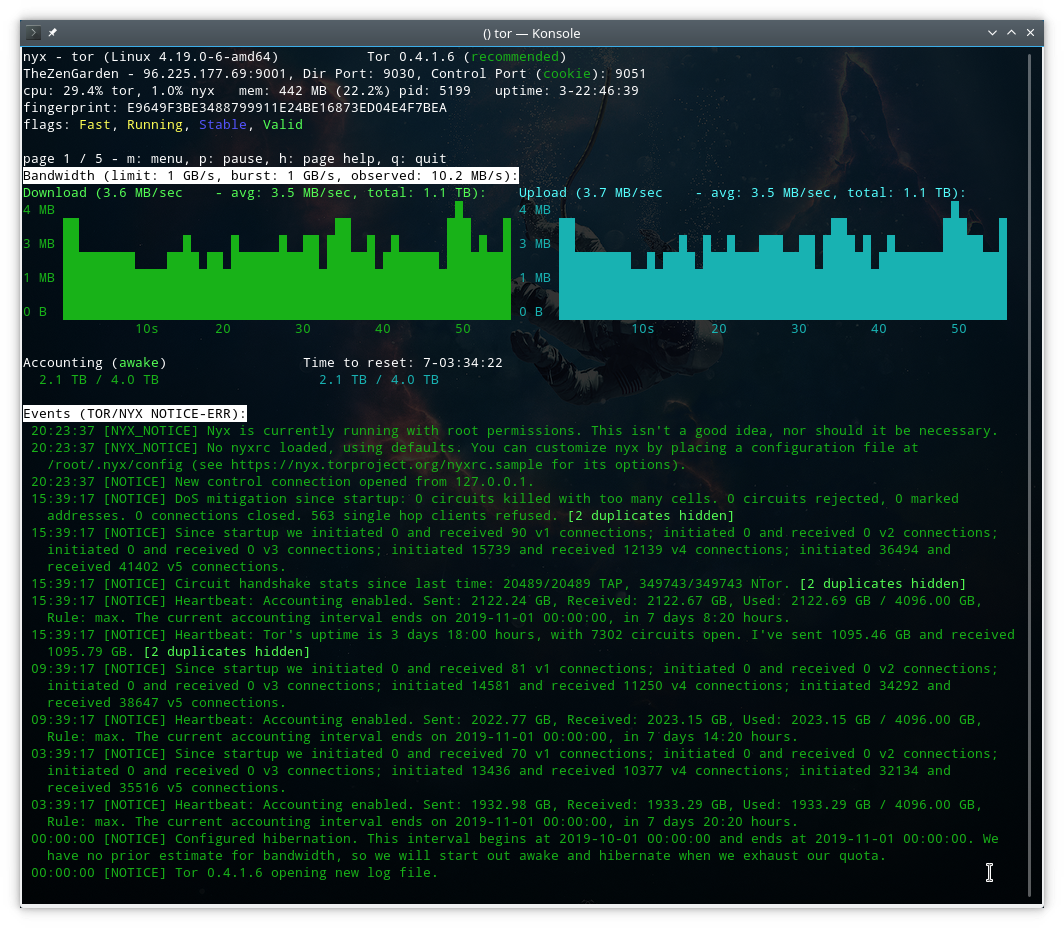Click 'cpu: 29.4% tor' text

click(x=79, y=91)
